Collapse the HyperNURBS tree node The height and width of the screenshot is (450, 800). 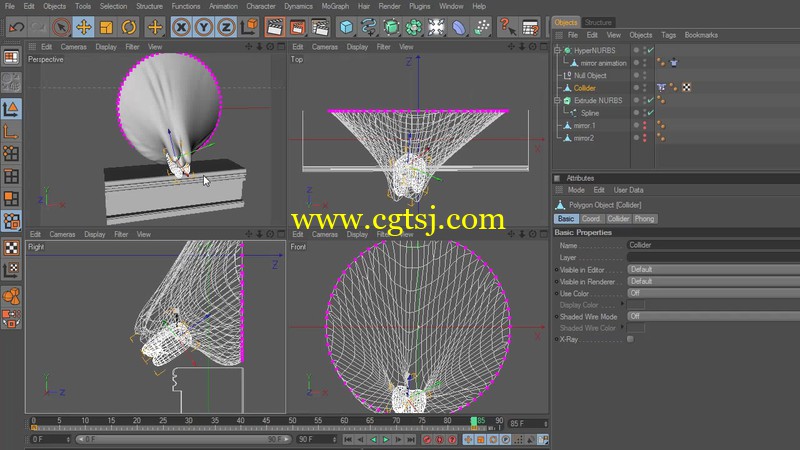pos(558,50)
